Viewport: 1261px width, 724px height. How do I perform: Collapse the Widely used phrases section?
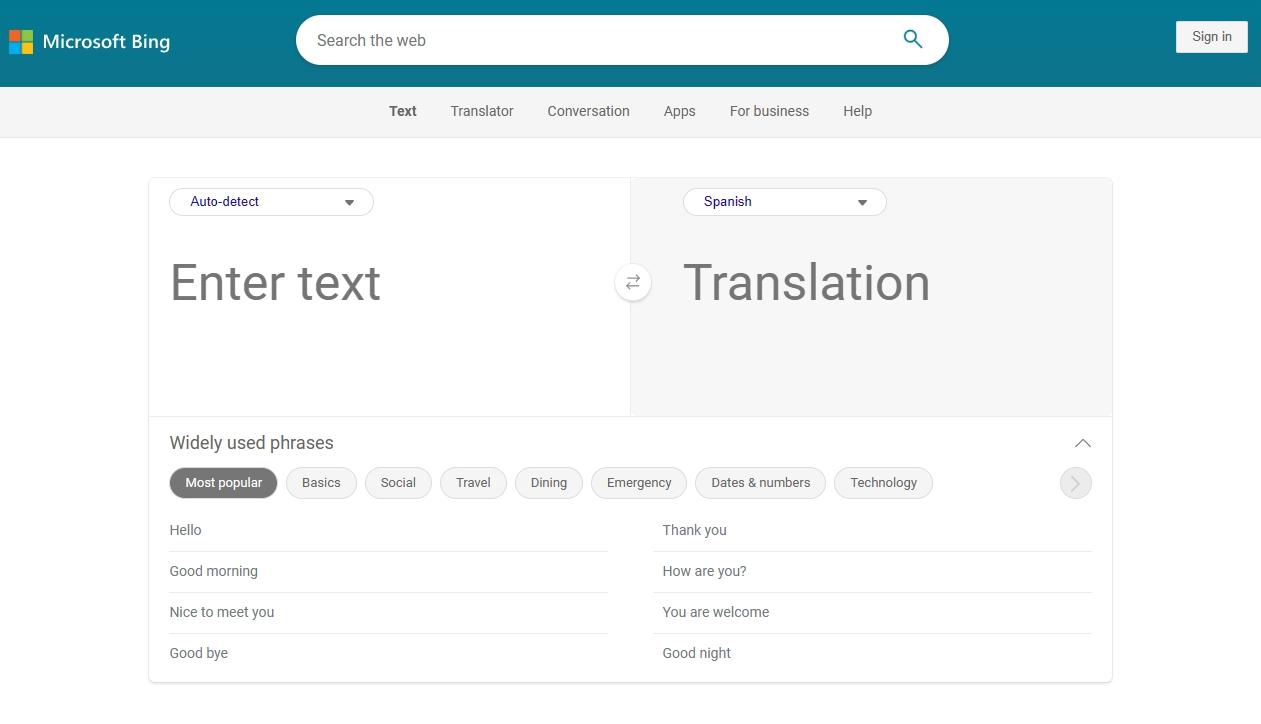(x=1082, y=443)
